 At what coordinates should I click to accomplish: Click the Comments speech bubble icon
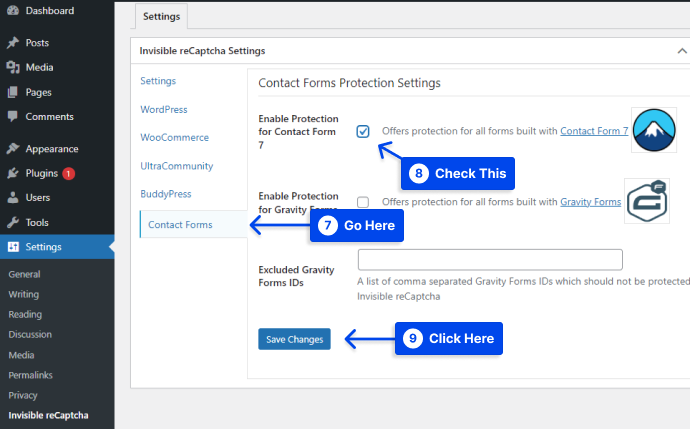point(13,116)
